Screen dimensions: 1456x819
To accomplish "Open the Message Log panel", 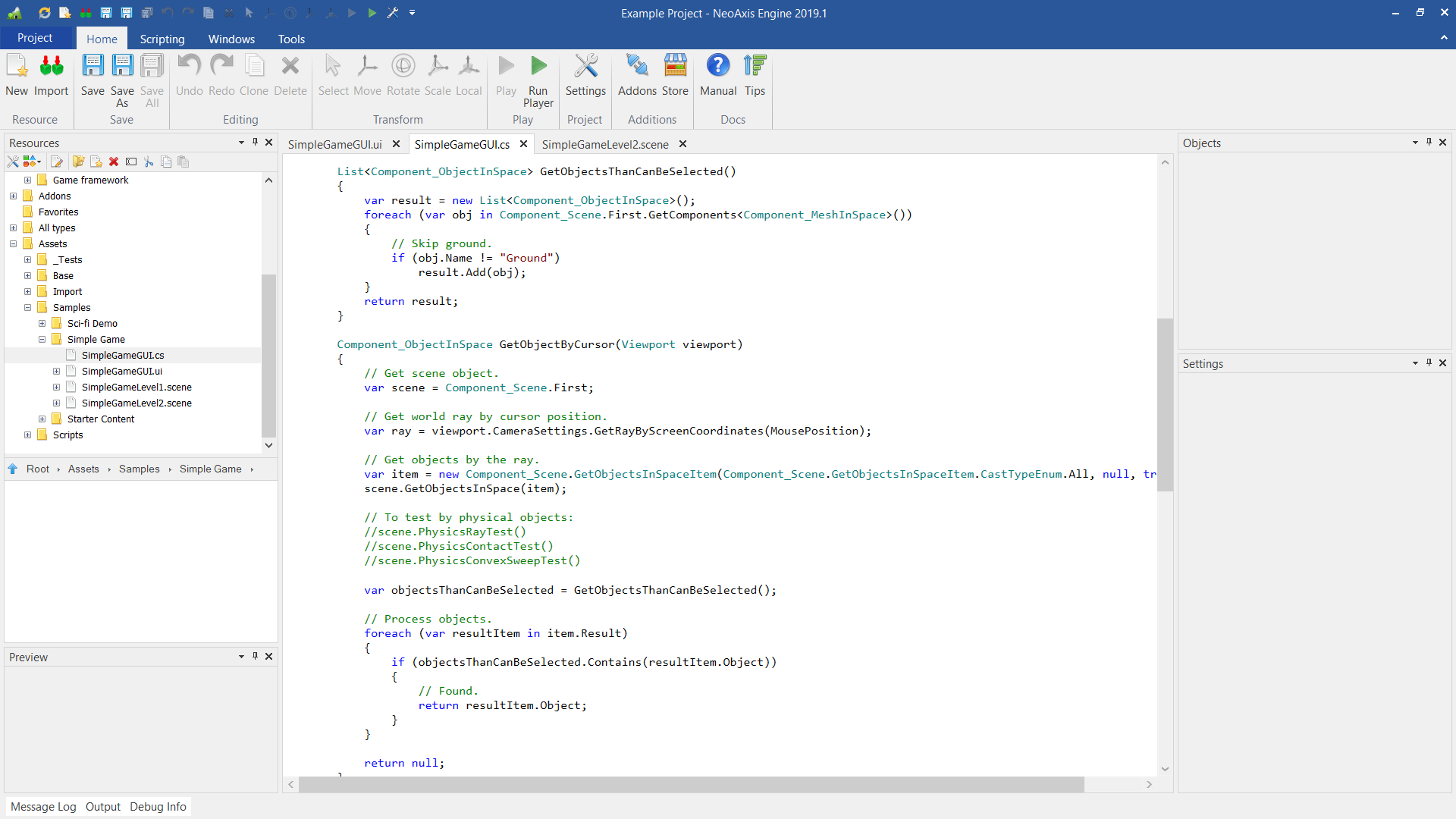I will point(43,806).
